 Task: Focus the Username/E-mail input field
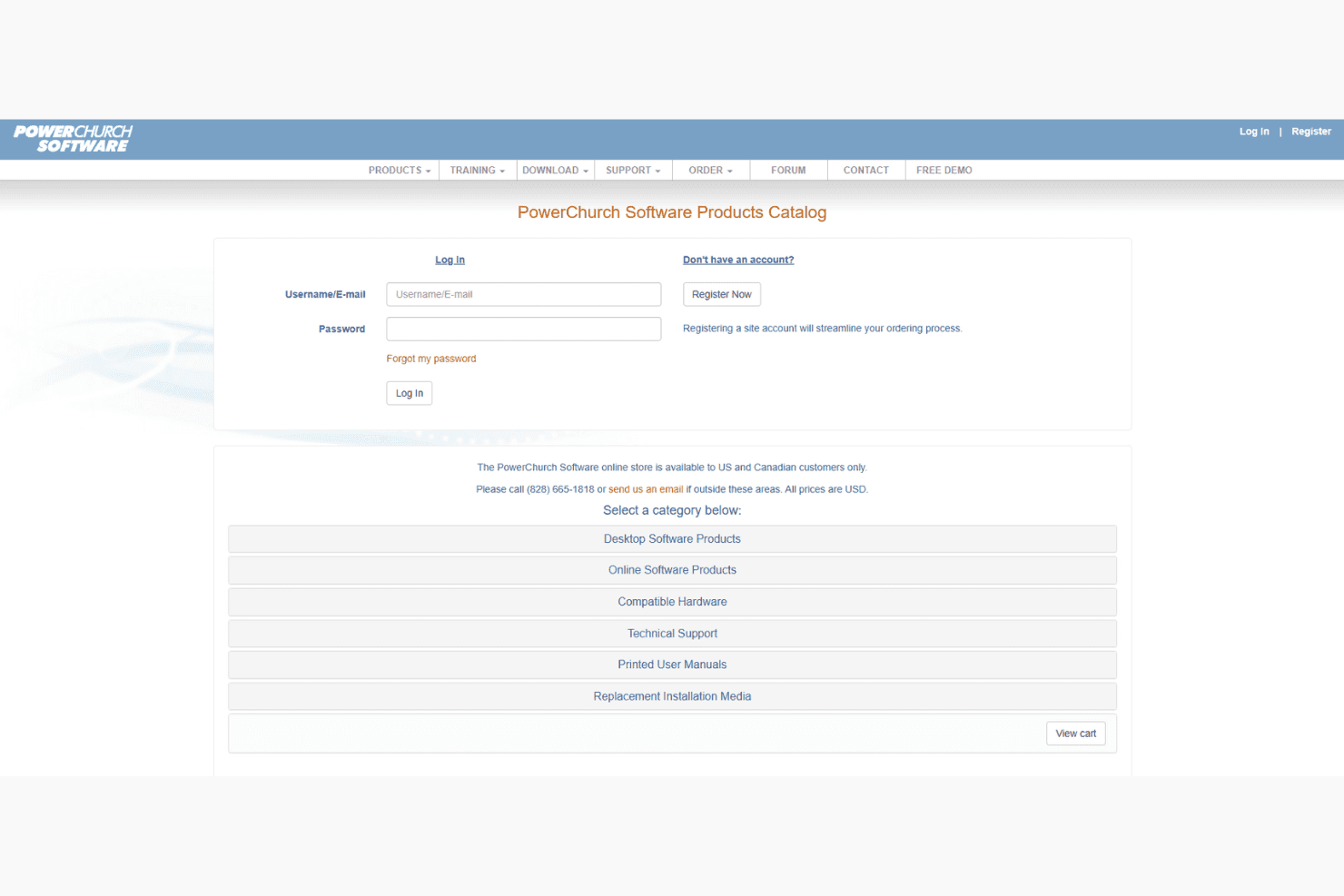click(524, 294)
